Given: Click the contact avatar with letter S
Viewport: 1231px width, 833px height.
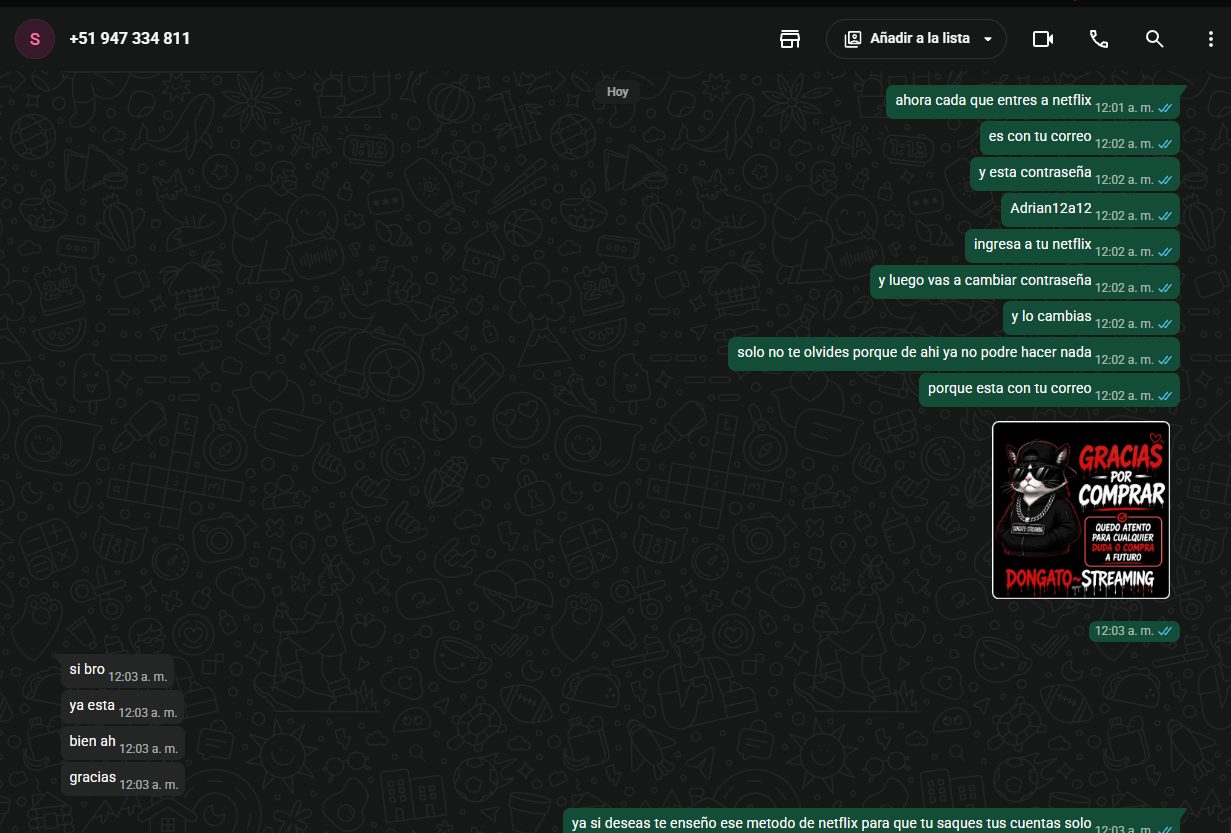Looking at the screenshot, I should point(35,39).
